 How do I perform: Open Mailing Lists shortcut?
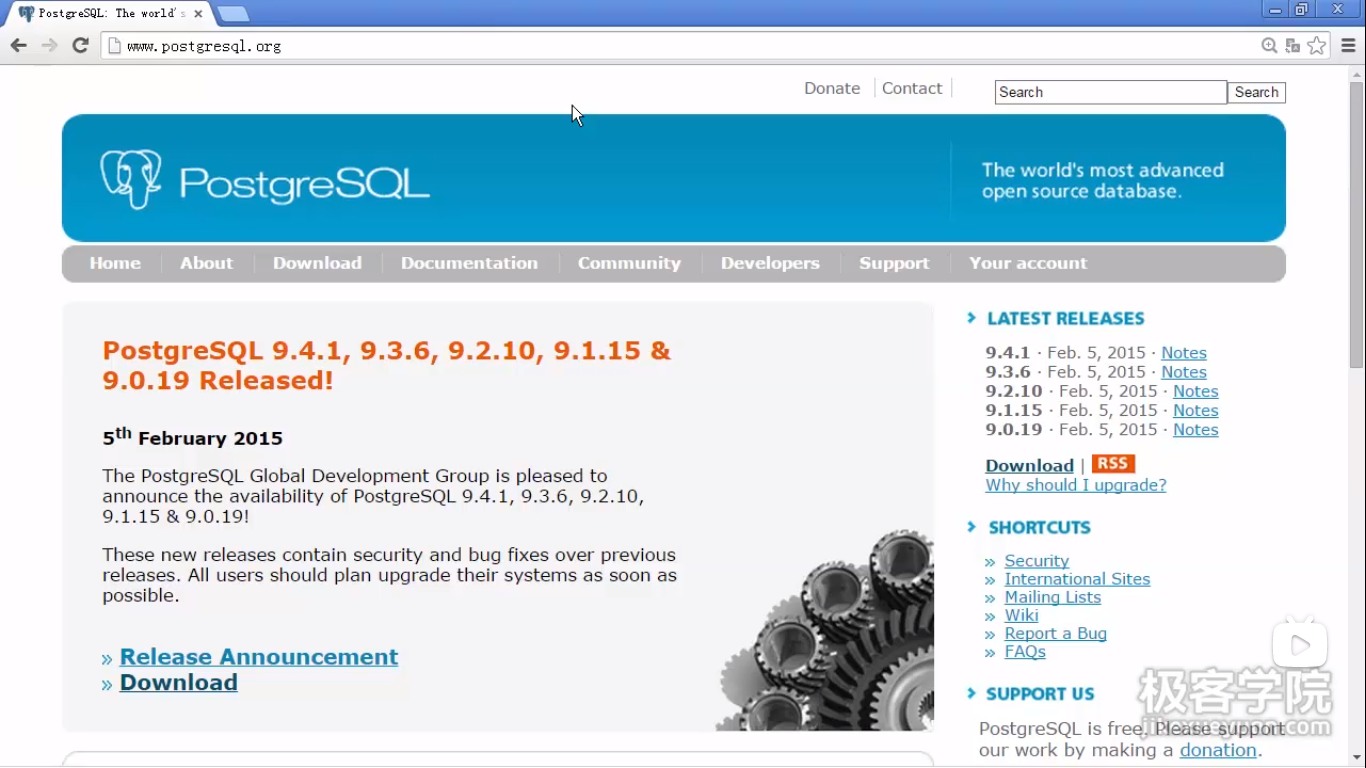1053,597
